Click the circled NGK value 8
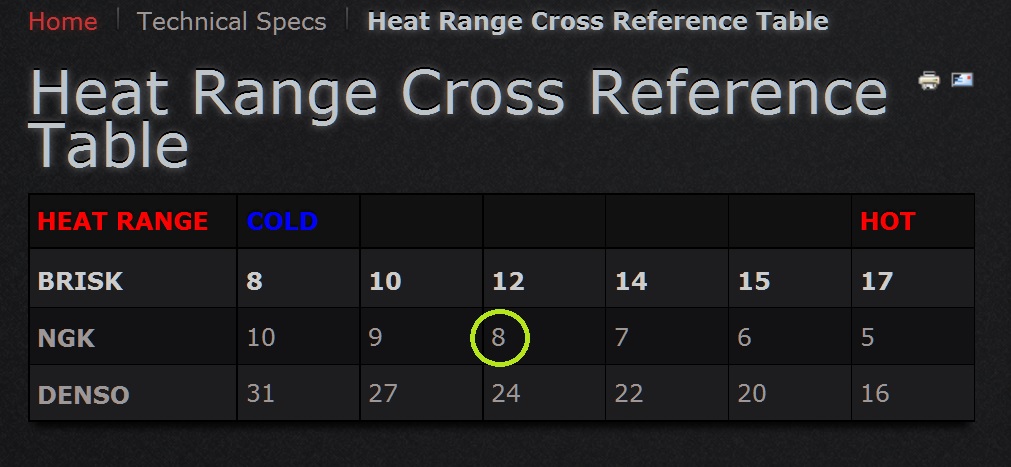This screenshot has height=467, width=1011. 499,337
